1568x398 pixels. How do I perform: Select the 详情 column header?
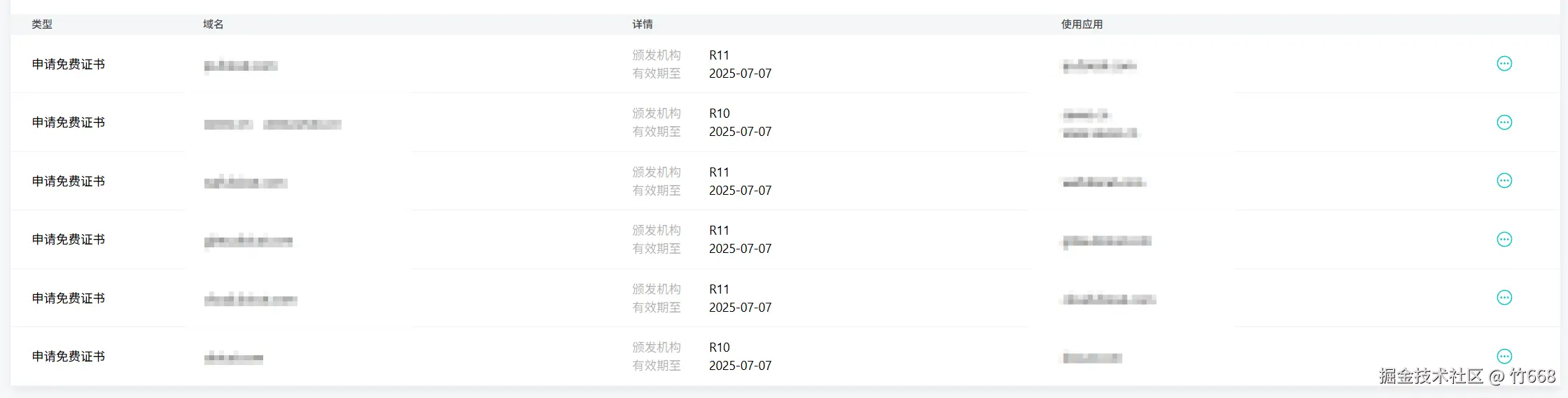643,25
